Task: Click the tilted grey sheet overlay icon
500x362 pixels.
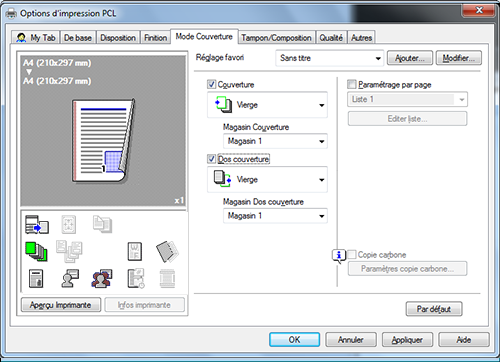Action: pyautogui.click(x=167, y=251)
